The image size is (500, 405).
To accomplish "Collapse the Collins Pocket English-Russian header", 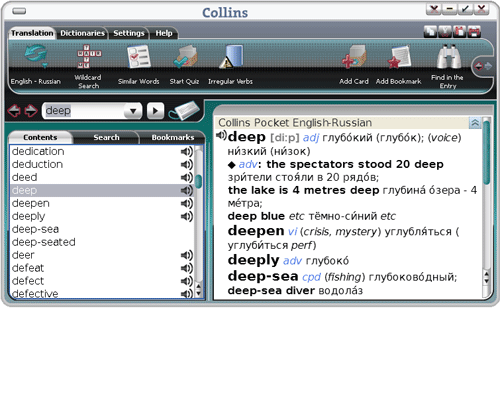I will pos(475,123).
